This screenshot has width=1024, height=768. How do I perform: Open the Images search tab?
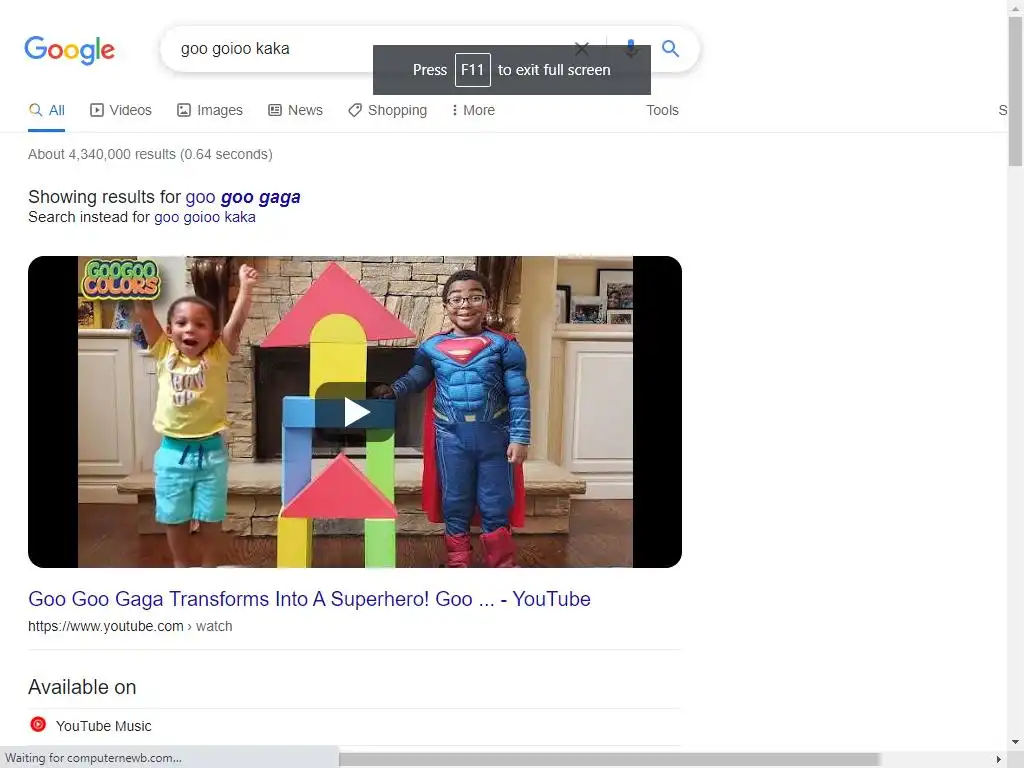point(210,110)
